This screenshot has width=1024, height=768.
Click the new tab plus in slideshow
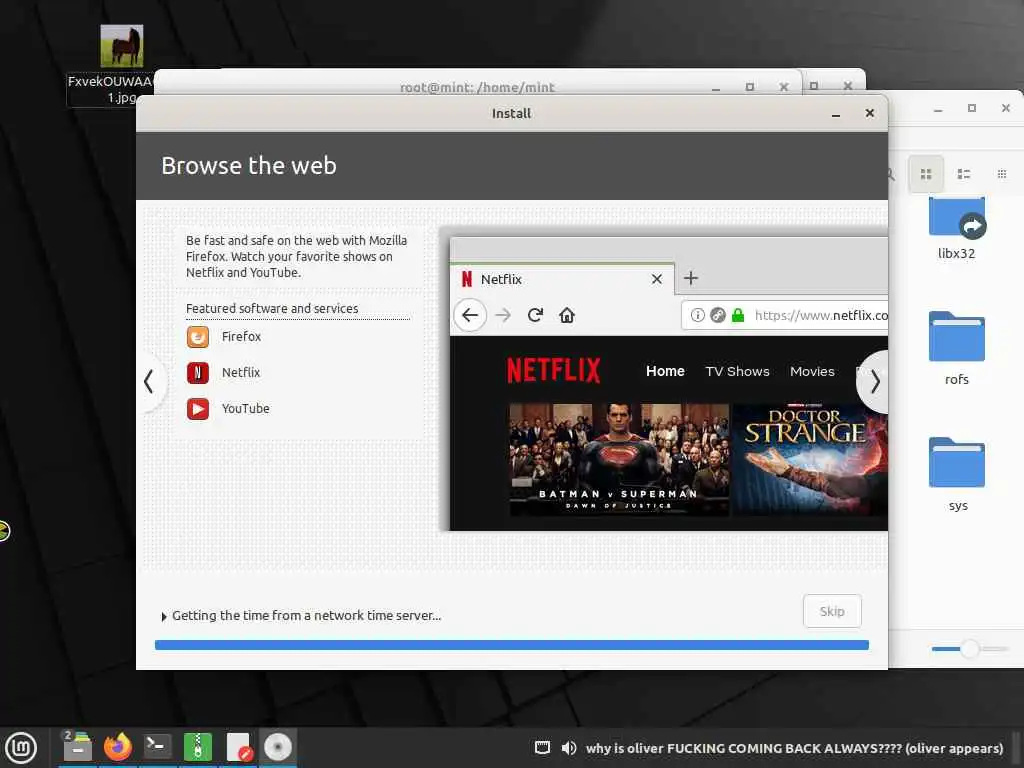coord(690,278)
